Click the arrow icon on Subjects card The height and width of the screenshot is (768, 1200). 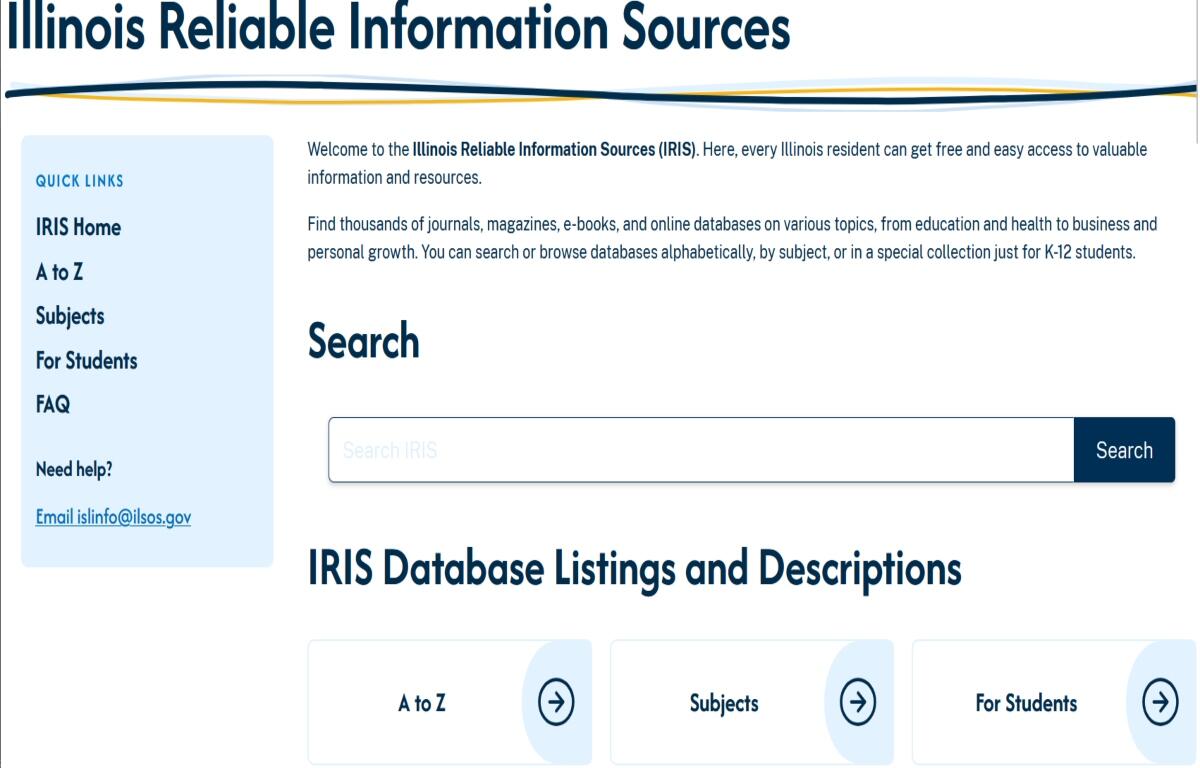pos(858,703)
